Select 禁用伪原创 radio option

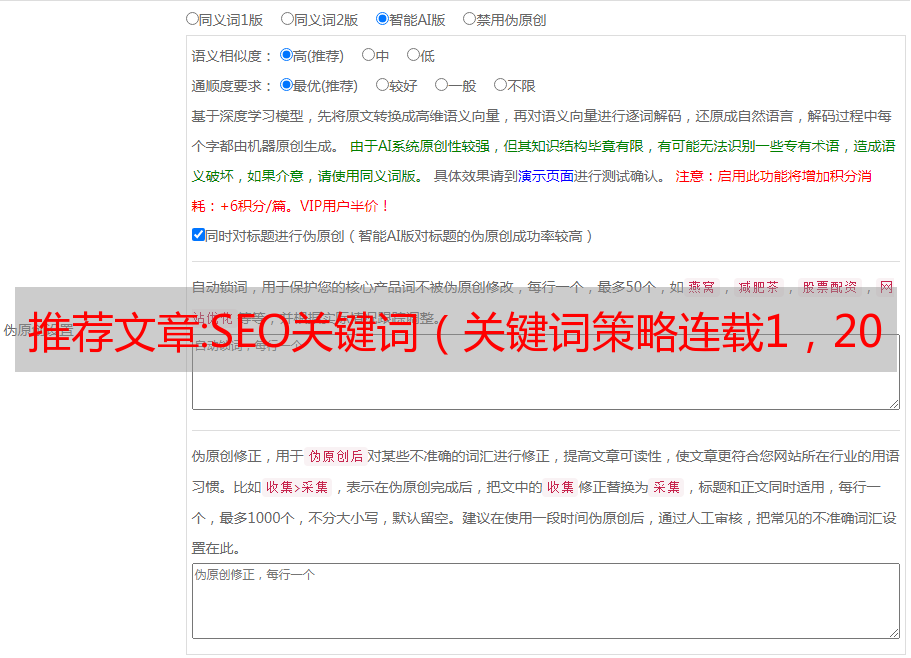(x=469, y=19)
